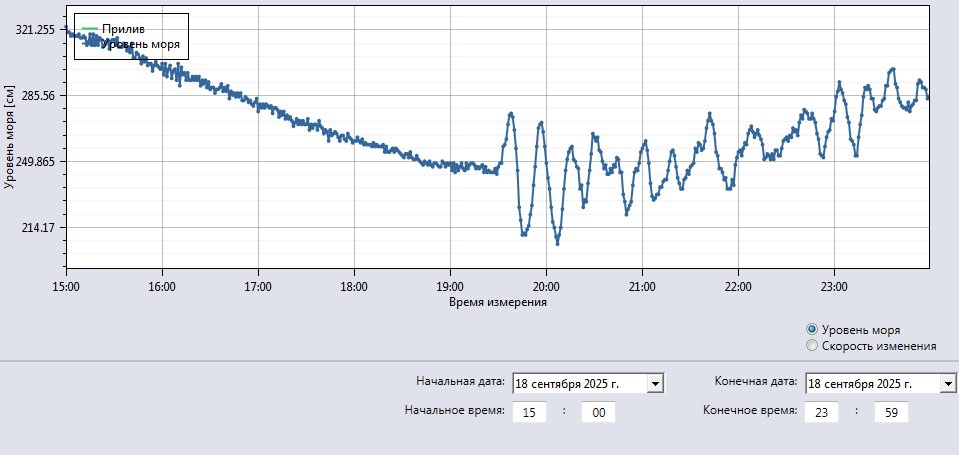Click the start date field text

click(579, 383)
